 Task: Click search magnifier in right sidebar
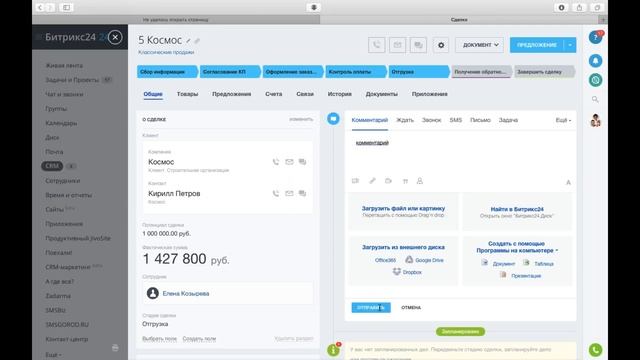(595, 99)
